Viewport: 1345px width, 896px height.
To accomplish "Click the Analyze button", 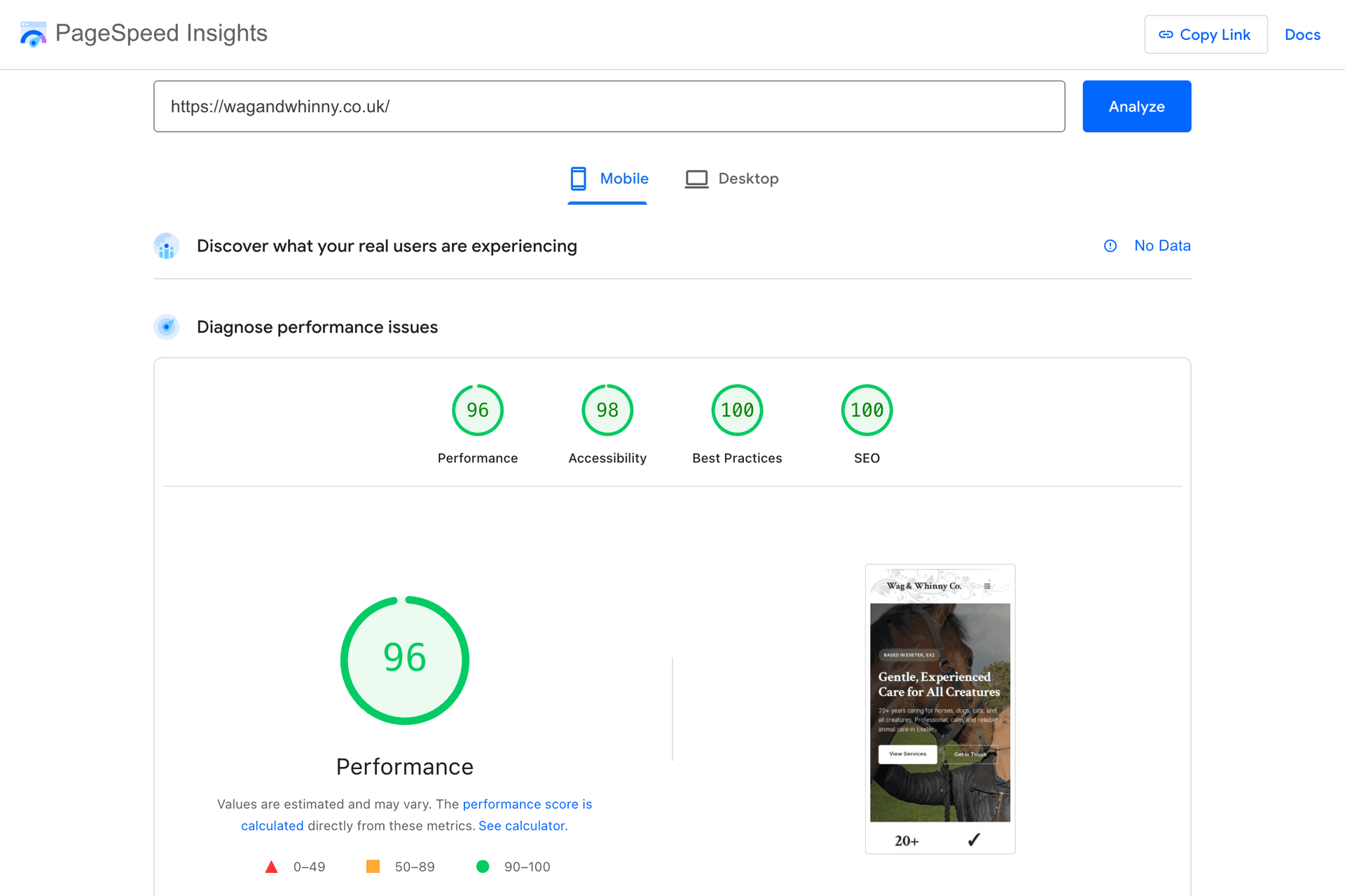I will (1136, 106).
